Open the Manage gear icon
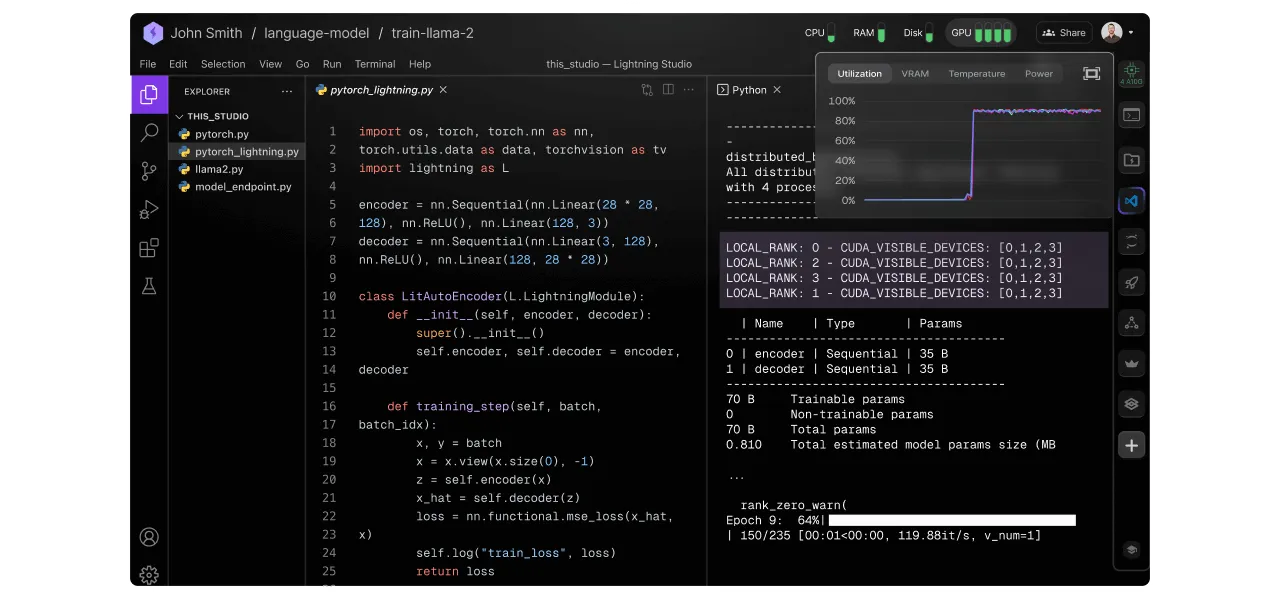 [149, 574]
